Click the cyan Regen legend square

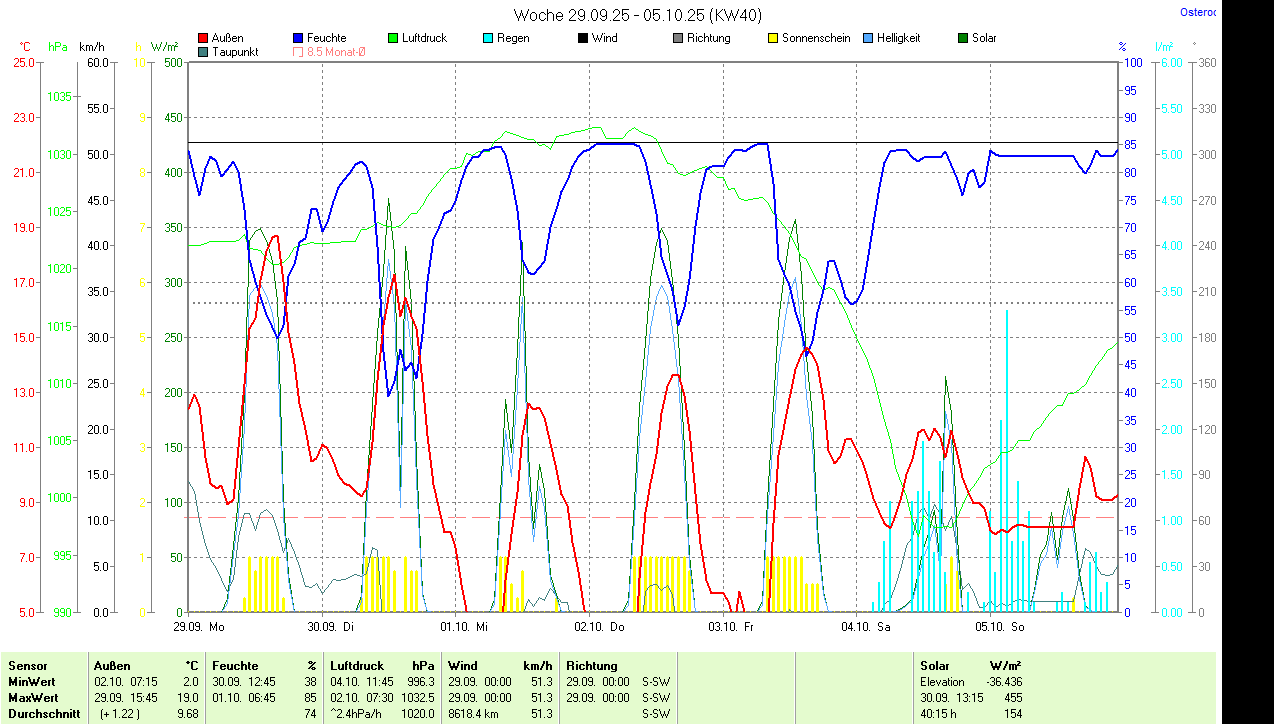coord(487,39)
